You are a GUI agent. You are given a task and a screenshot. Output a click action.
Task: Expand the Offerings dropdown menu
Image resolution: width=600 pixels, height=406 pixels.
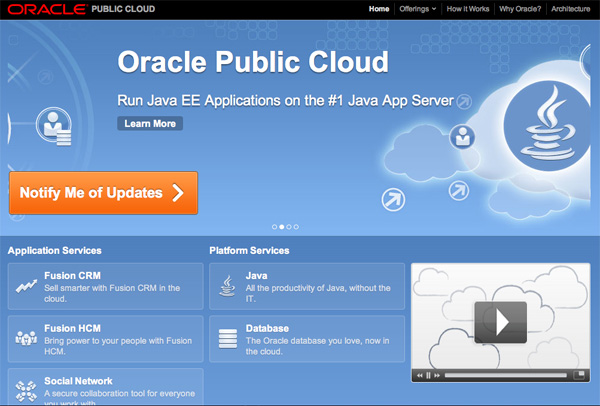(x=417, y=9)
